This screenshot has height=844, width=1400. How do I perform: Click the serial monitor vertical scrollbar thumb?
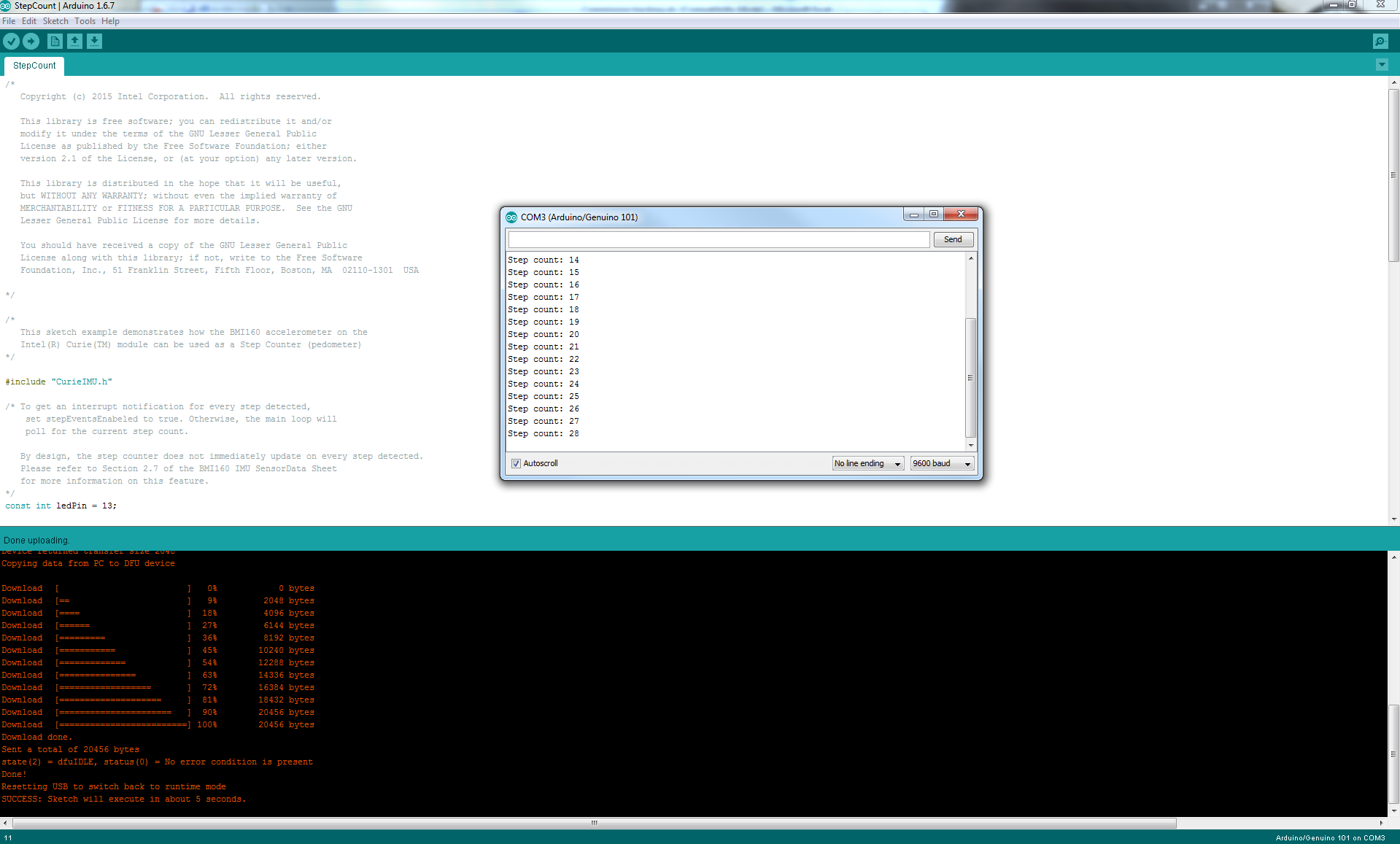tap(970, 377)
